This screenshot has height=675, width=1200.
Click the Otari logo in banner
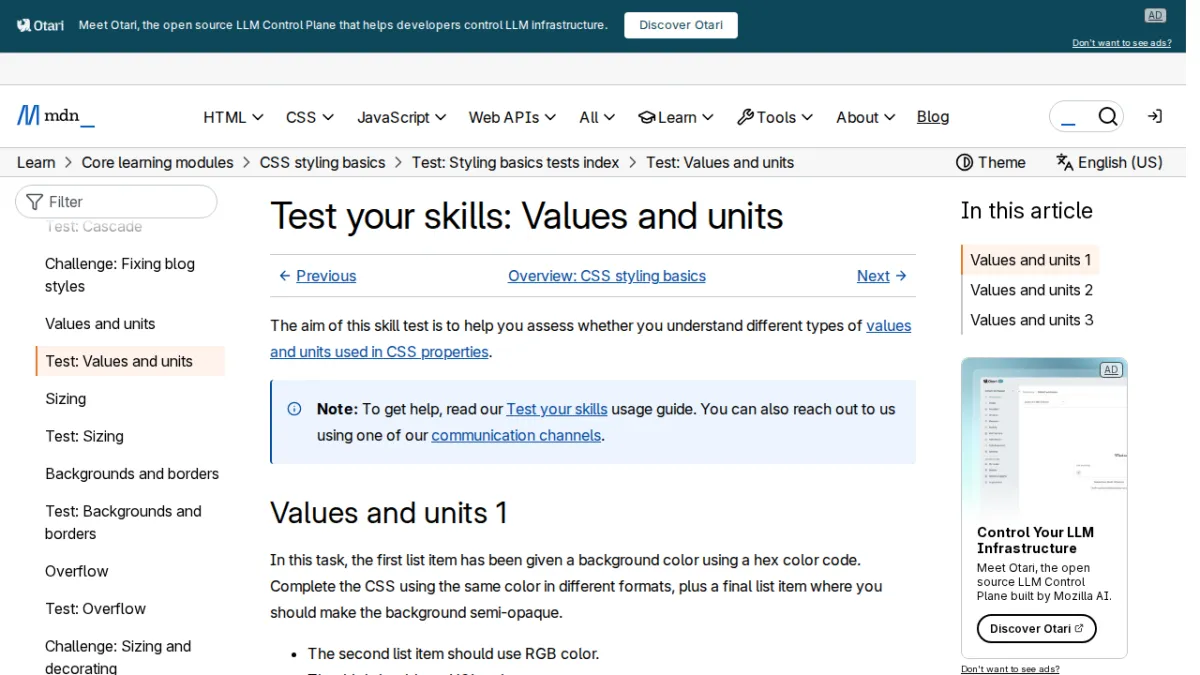pyautogui.click(x=40, y=25)
